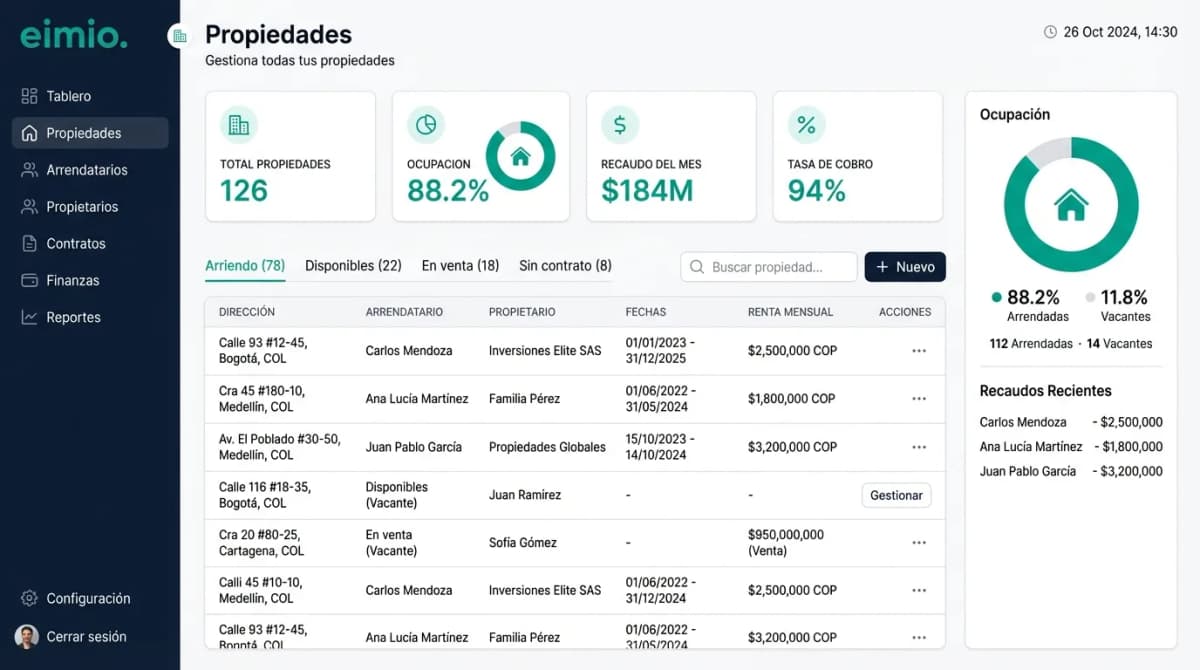Screen dimensions: 1200x670
Task: Click the dollar icon on Recaudo del Mes
Action: [x=619, y=124]
